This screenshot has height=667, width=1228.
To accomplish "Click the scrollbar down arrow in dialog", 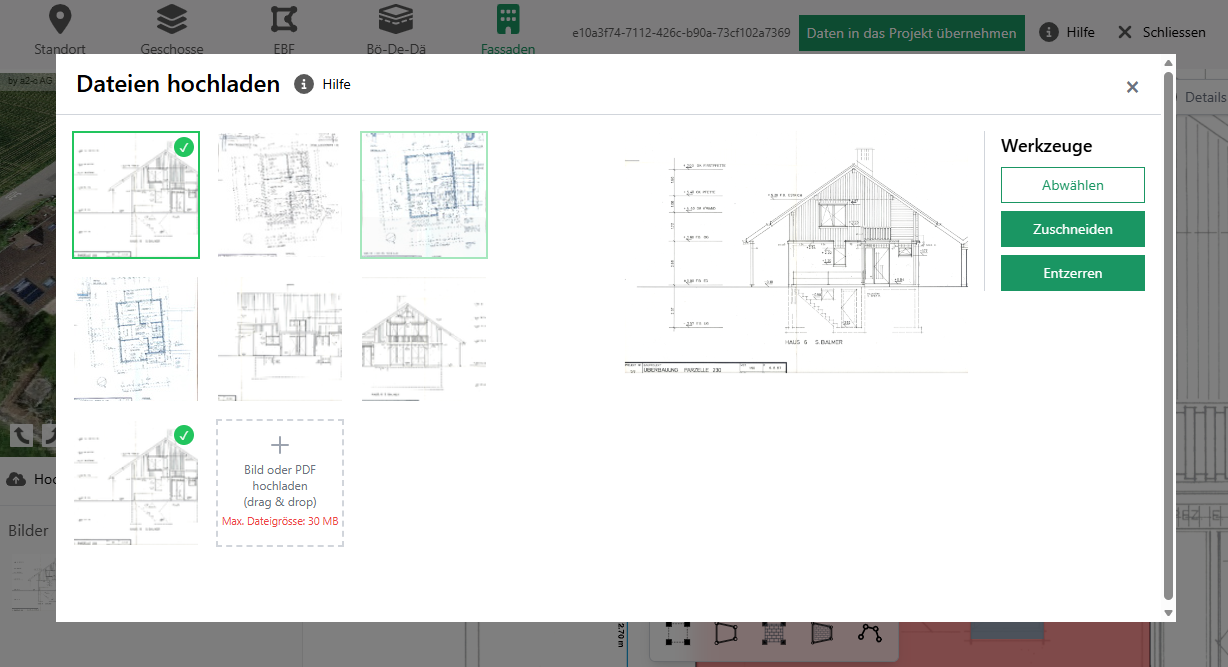I will click(x=1169, y=612).
